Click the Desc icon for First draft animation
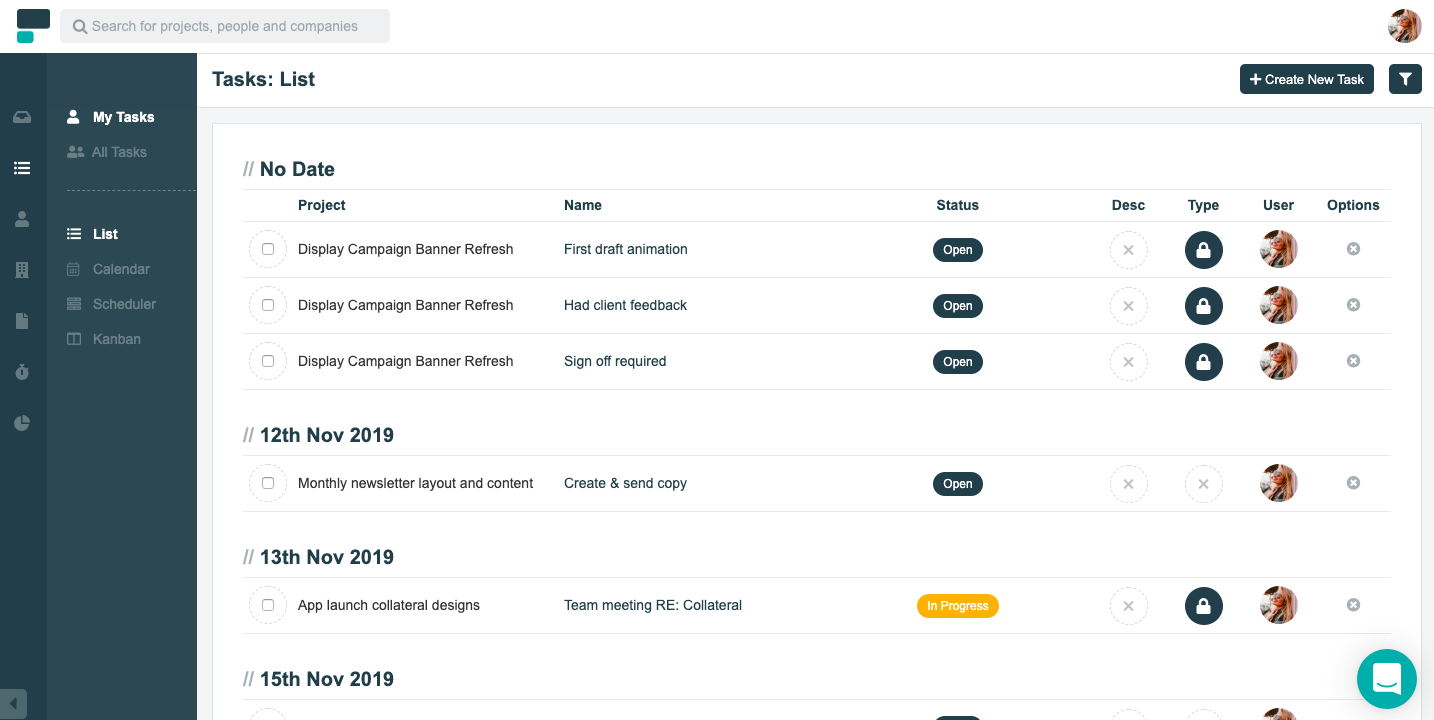The image size is (1434, 720). tap(1129, 250)
